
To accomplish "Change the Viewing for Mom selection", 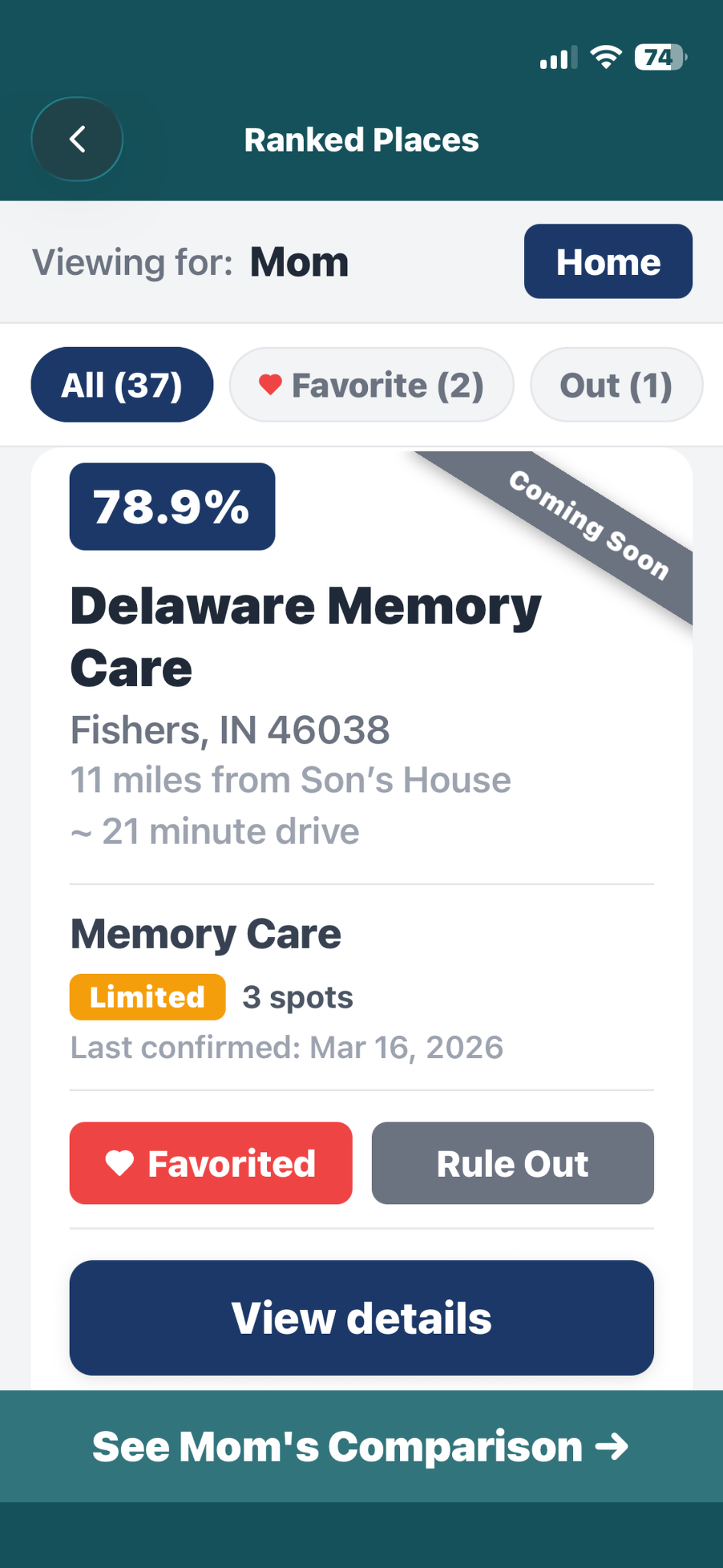I will (x=299, y=262).
